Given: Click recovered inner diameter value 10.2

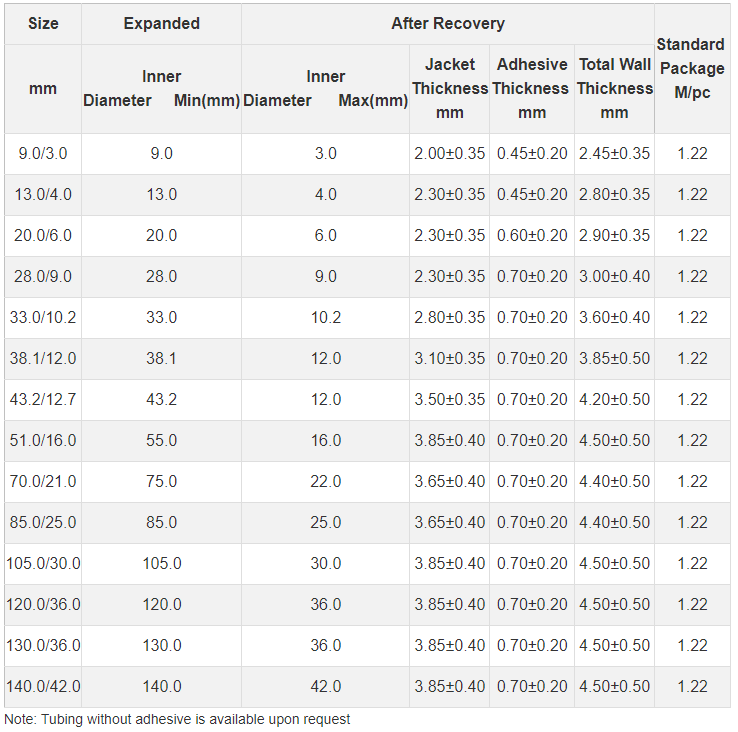Looking at the screenshot, I should (326, 317).
